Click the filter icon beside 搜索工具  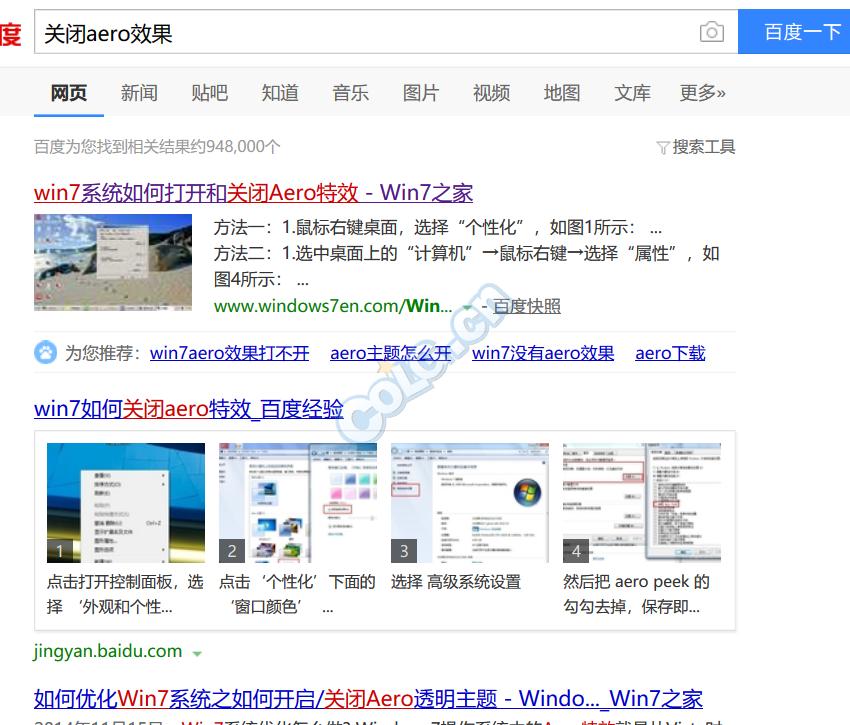[x=663, y=147]
